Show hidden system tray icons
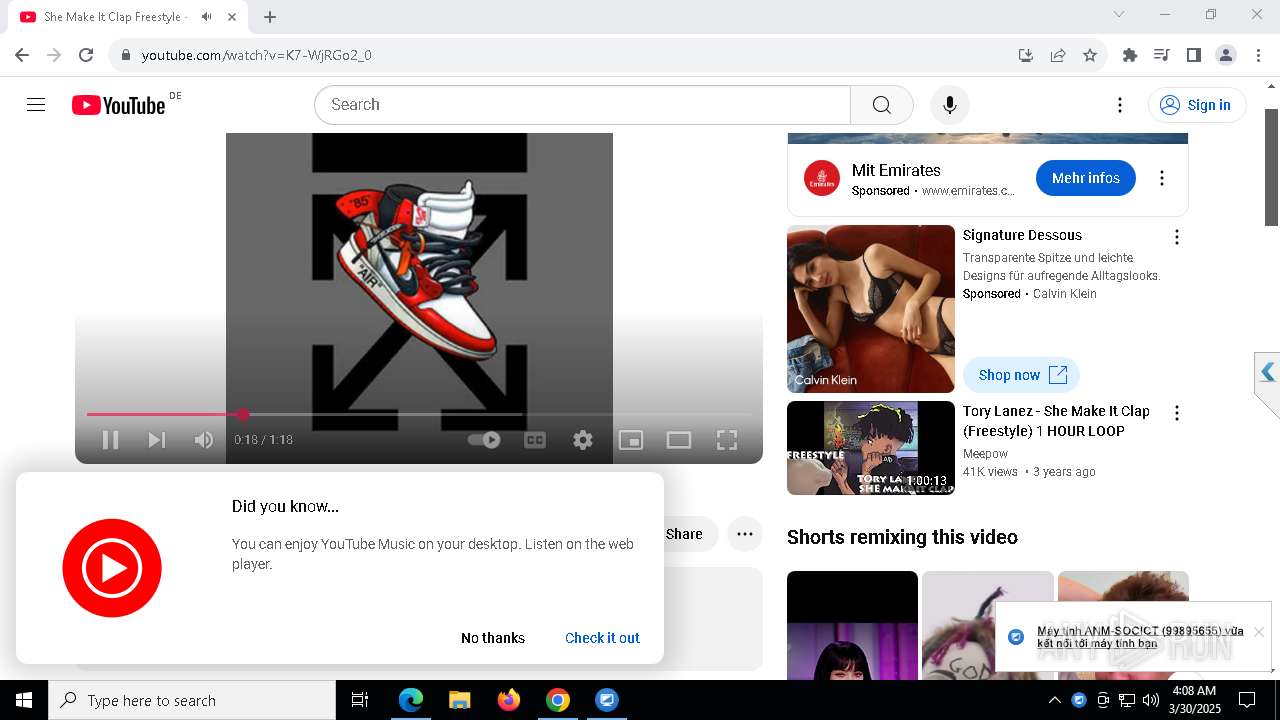 tap(1054, 700)
